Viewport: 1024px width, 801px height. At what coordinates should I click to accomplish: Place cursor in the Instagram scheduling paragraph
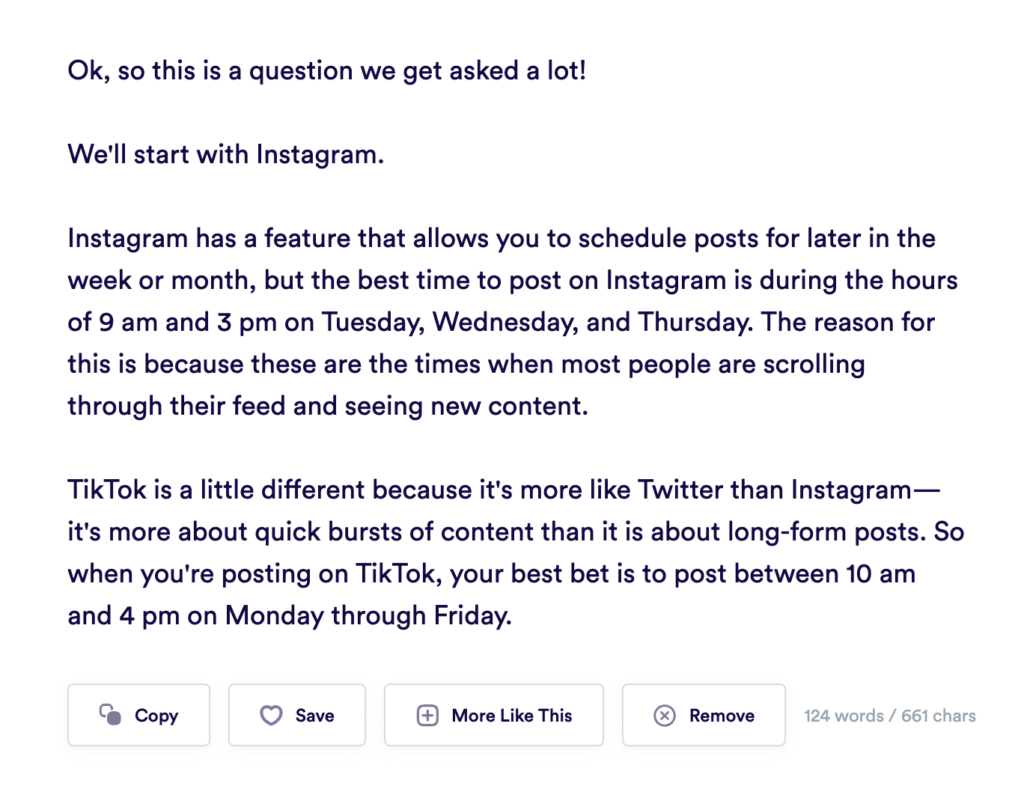pos(513,322)
